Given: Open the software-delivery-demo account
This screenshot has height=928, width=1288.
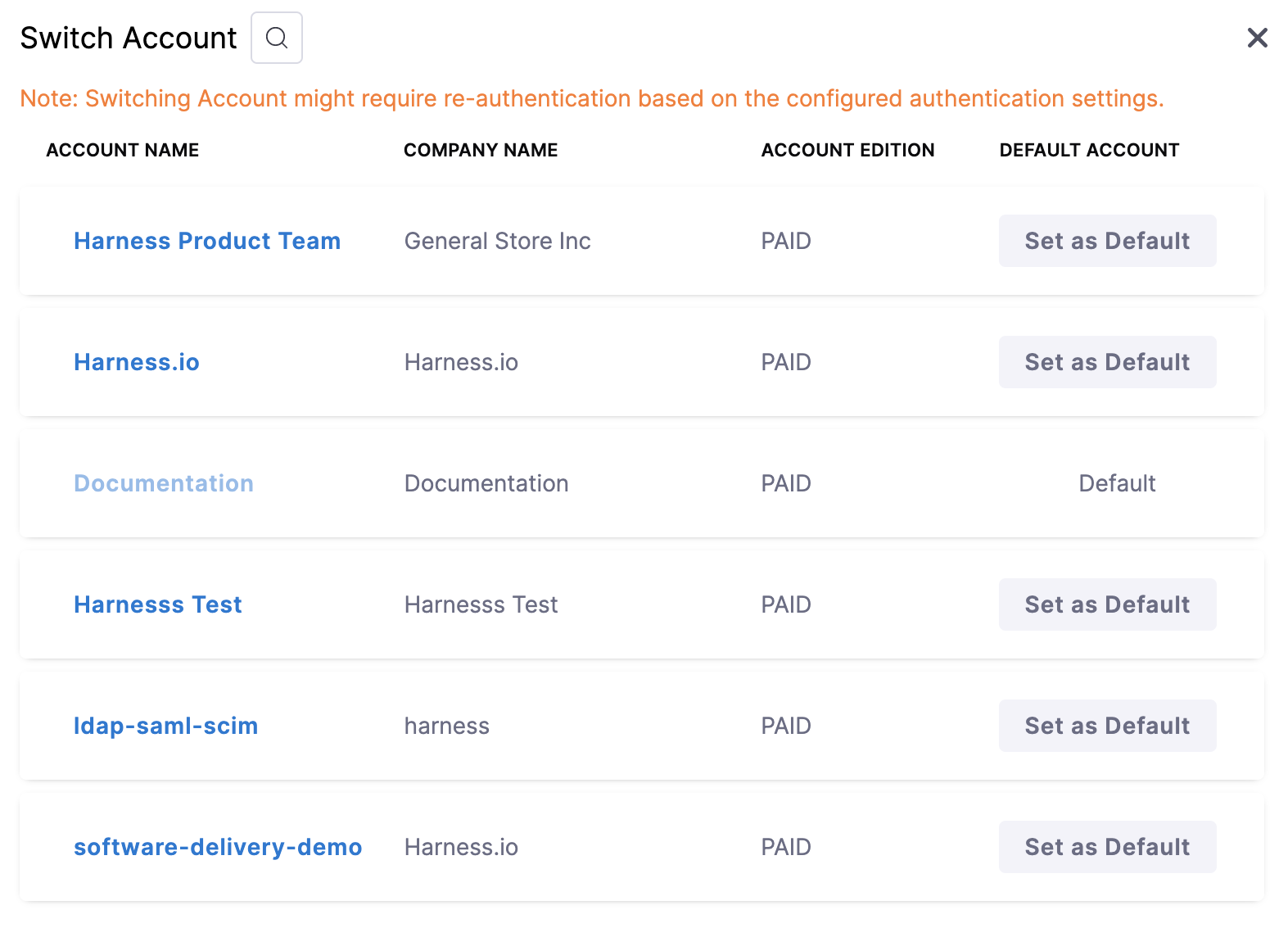Looking at the screenshot, I should point(218,847).
